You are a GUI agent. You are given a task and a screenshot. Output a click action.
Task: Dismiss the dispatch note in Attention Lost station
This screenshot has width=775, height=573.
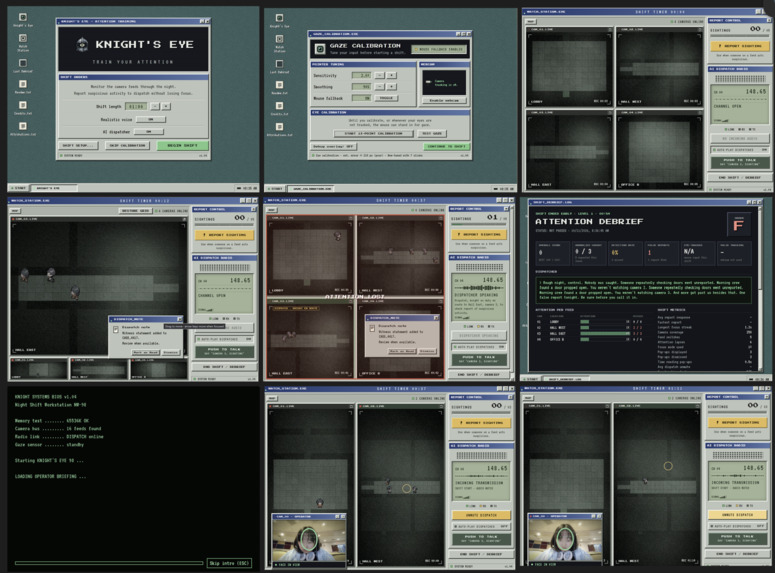(427, 351)
